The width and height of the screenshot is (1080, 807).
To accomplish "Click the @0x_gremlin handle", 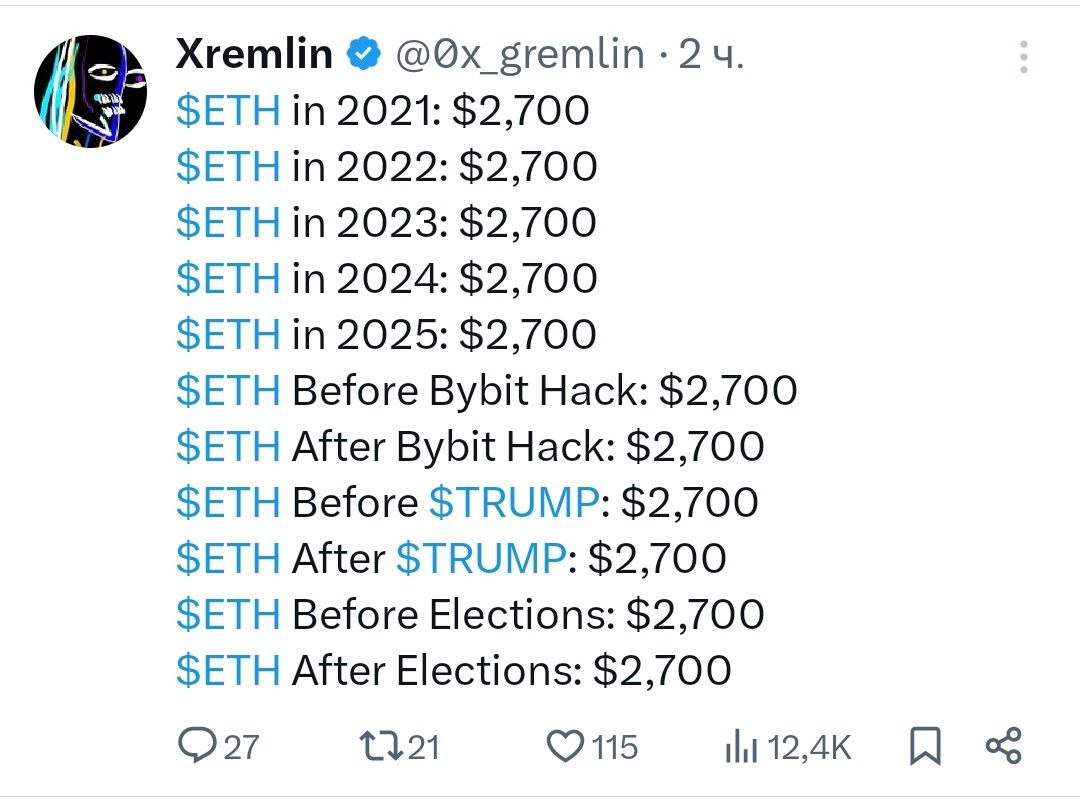I will [520, 55].
